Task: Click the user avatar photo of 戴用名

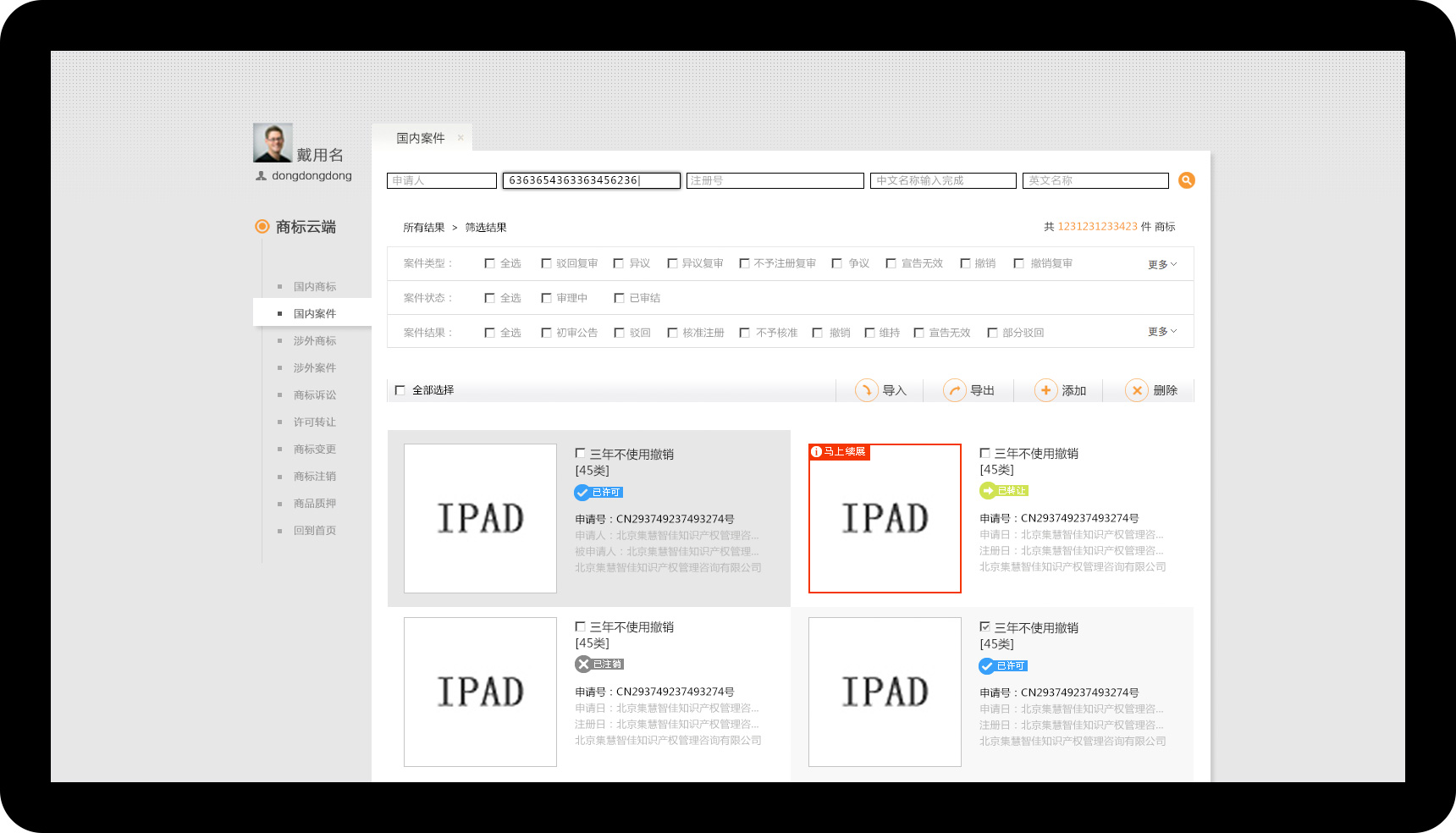Action: tap(273, 143)
